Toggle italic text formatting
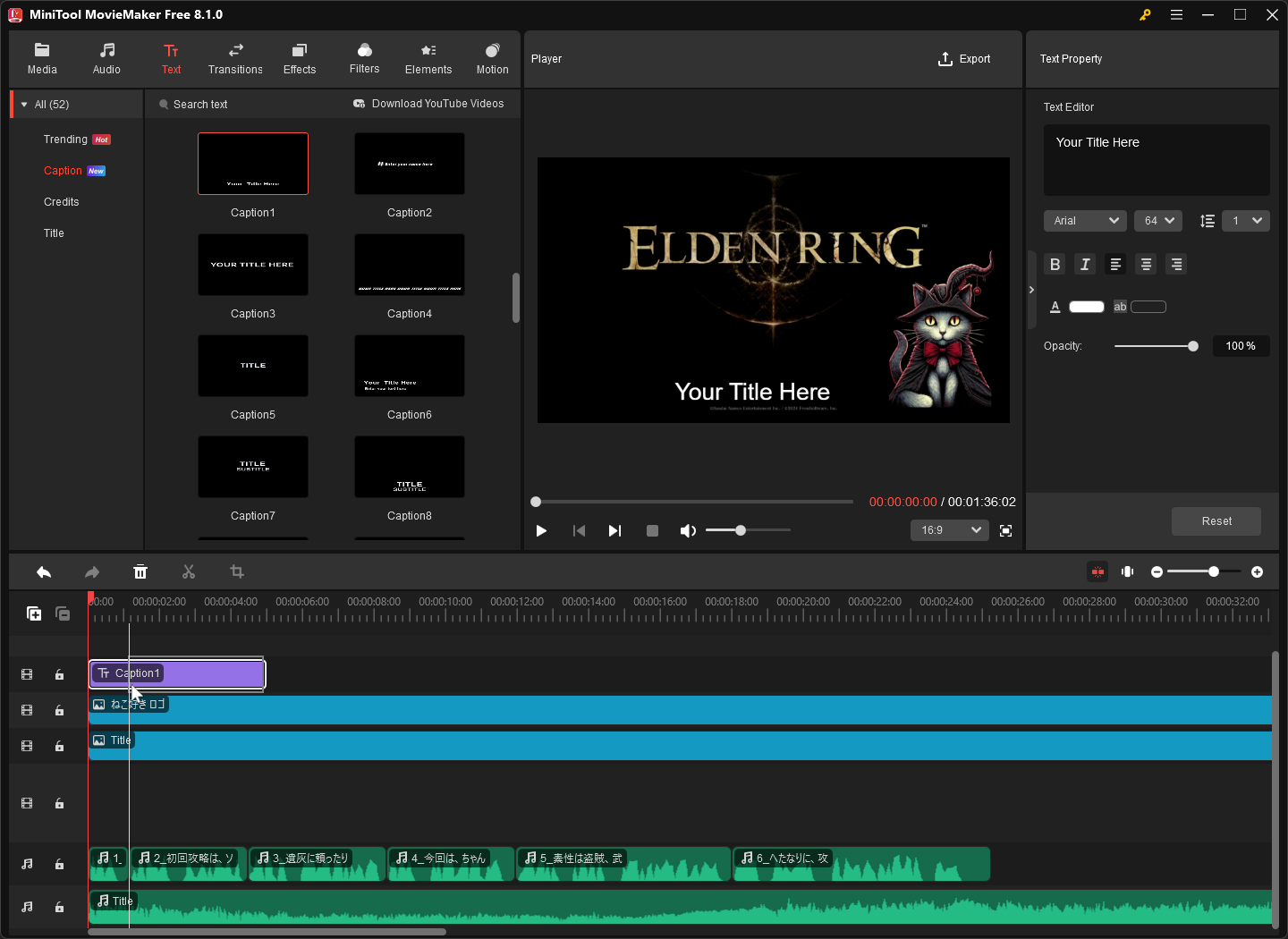Image resolution: width=1288 pixels, height=939 pixels. click(1085, 264)
